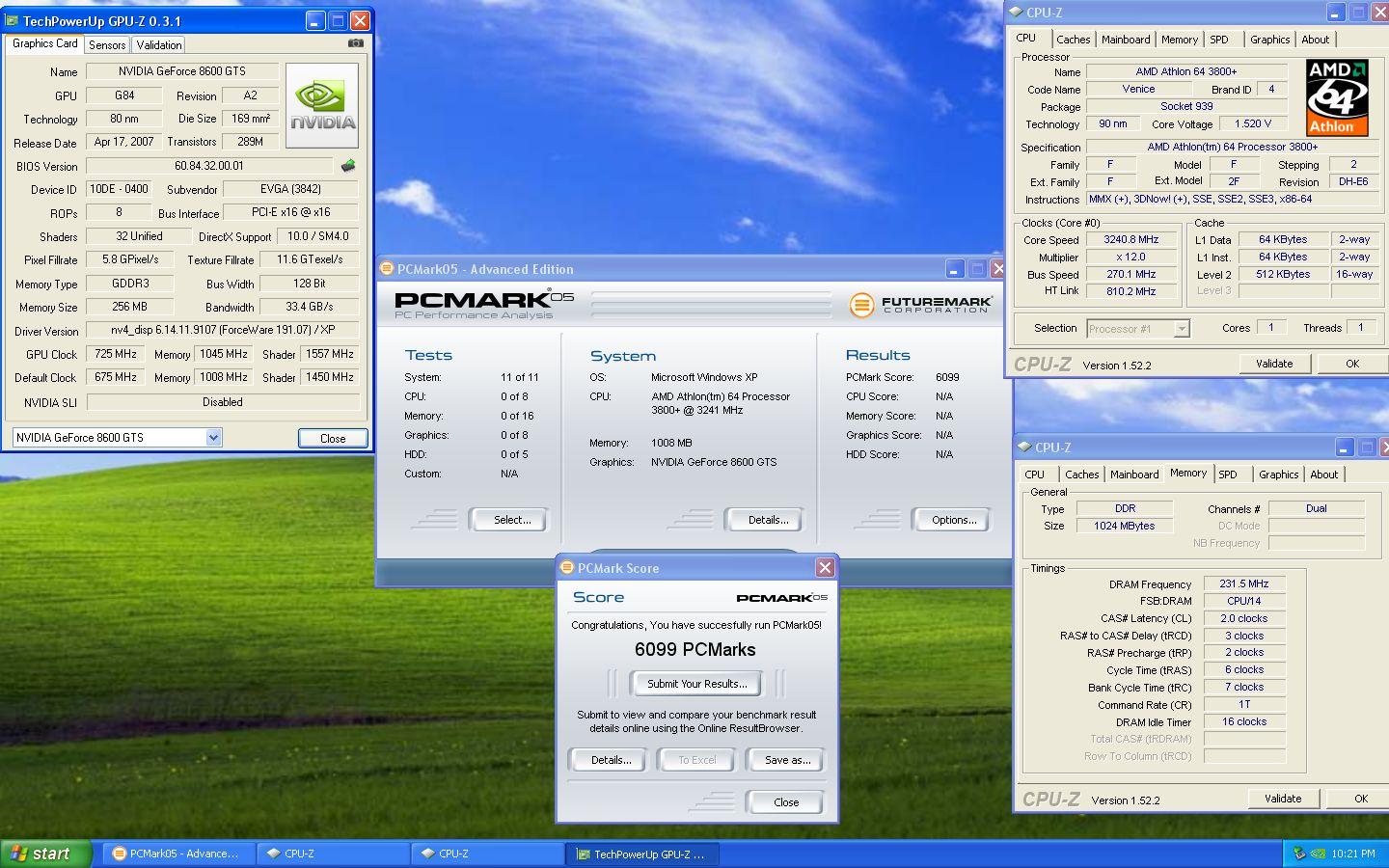Minimize the PCMark05 main window
Screen dimensions: 1389x868
[954, 269]
